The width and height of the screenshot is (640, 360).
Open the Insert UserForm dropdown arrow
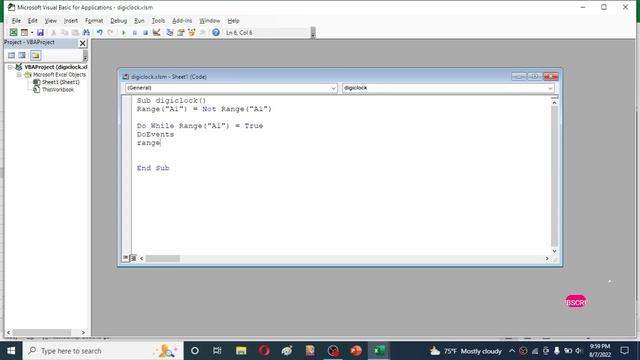click(x=31, y=33)
